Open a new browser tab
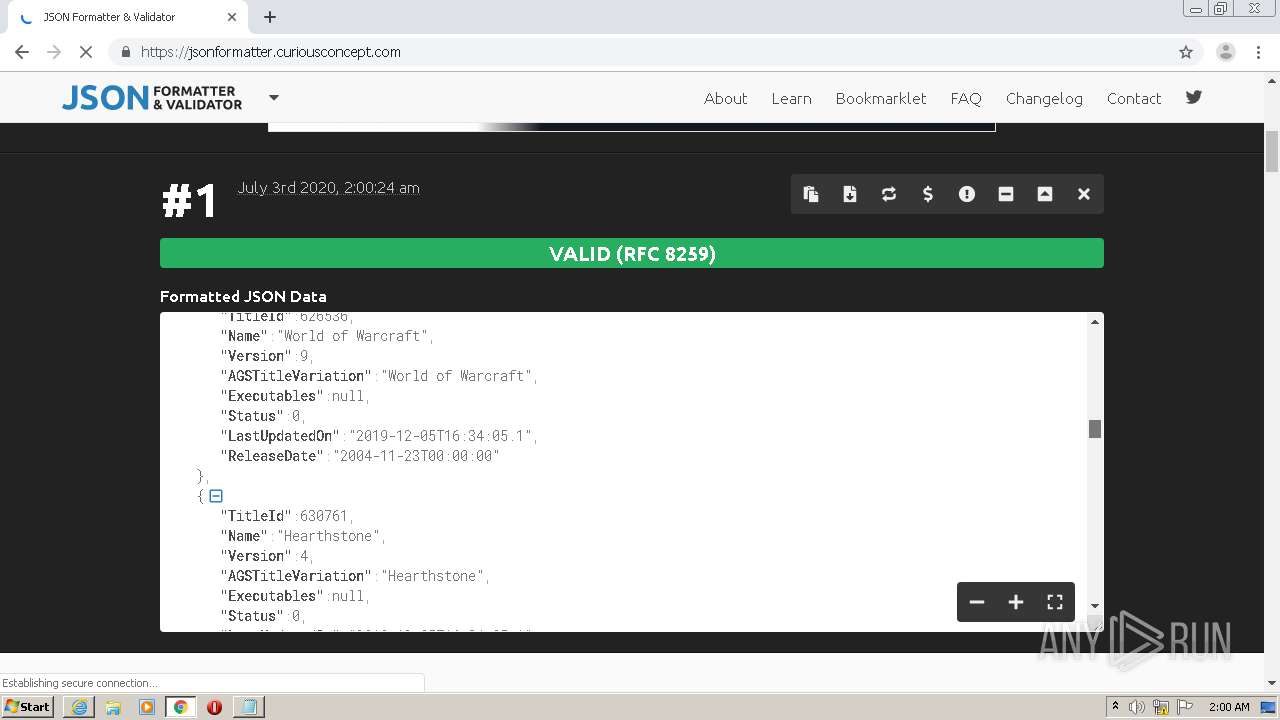Screen dimensions: 1280x720 coord(270,17)
